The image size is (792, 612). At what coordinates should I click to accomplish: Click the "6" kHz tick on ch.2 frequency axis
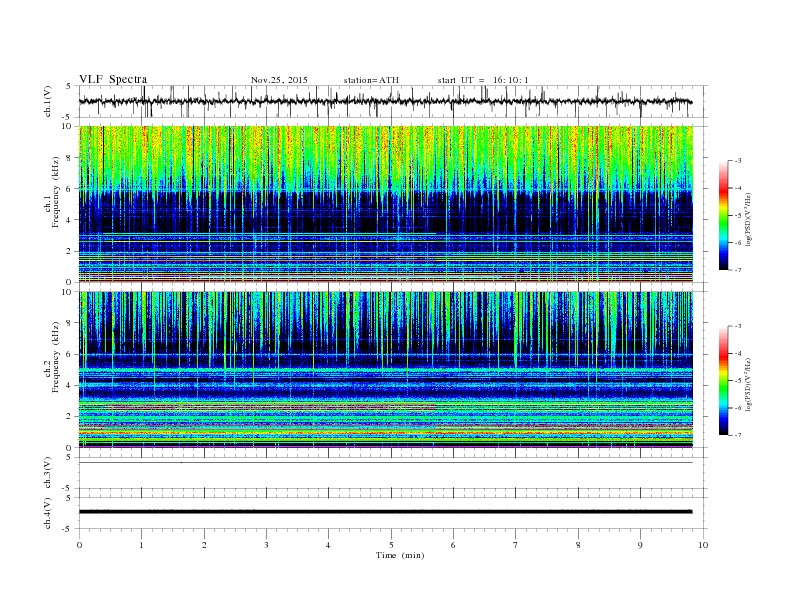click(x=70, y=354)
